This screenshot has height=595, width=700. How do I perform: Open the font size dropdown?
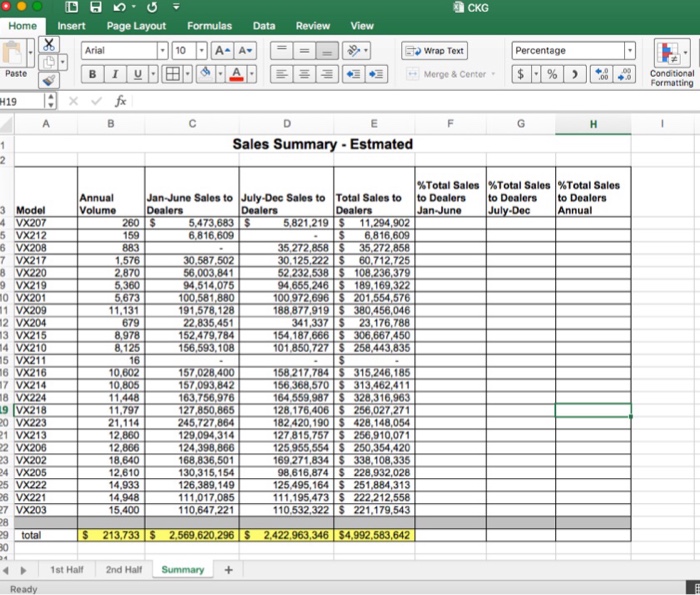coord(199,50)
